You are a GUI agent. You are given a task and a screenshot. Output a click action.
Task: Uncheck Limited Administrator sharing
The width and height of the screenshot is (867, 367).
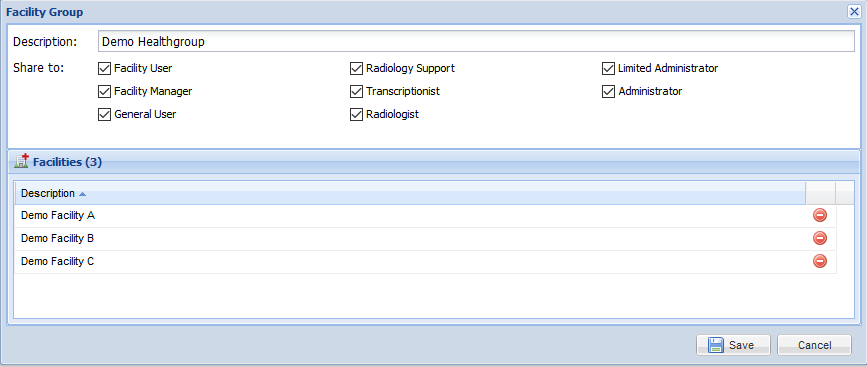[x=608, y=69]
